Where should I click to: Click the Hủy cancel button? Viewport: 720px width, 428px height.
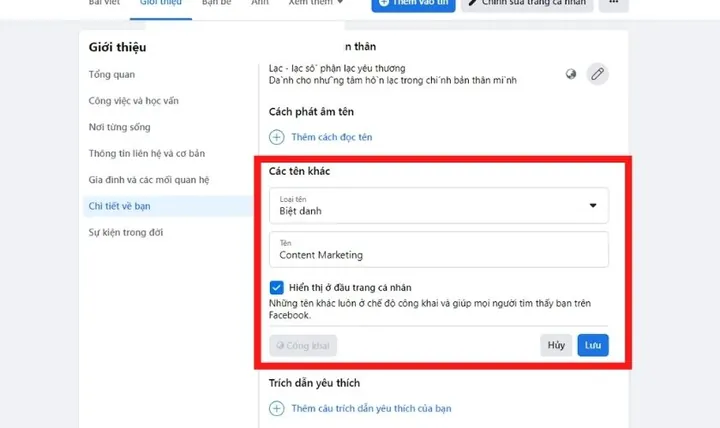point(556,345)
